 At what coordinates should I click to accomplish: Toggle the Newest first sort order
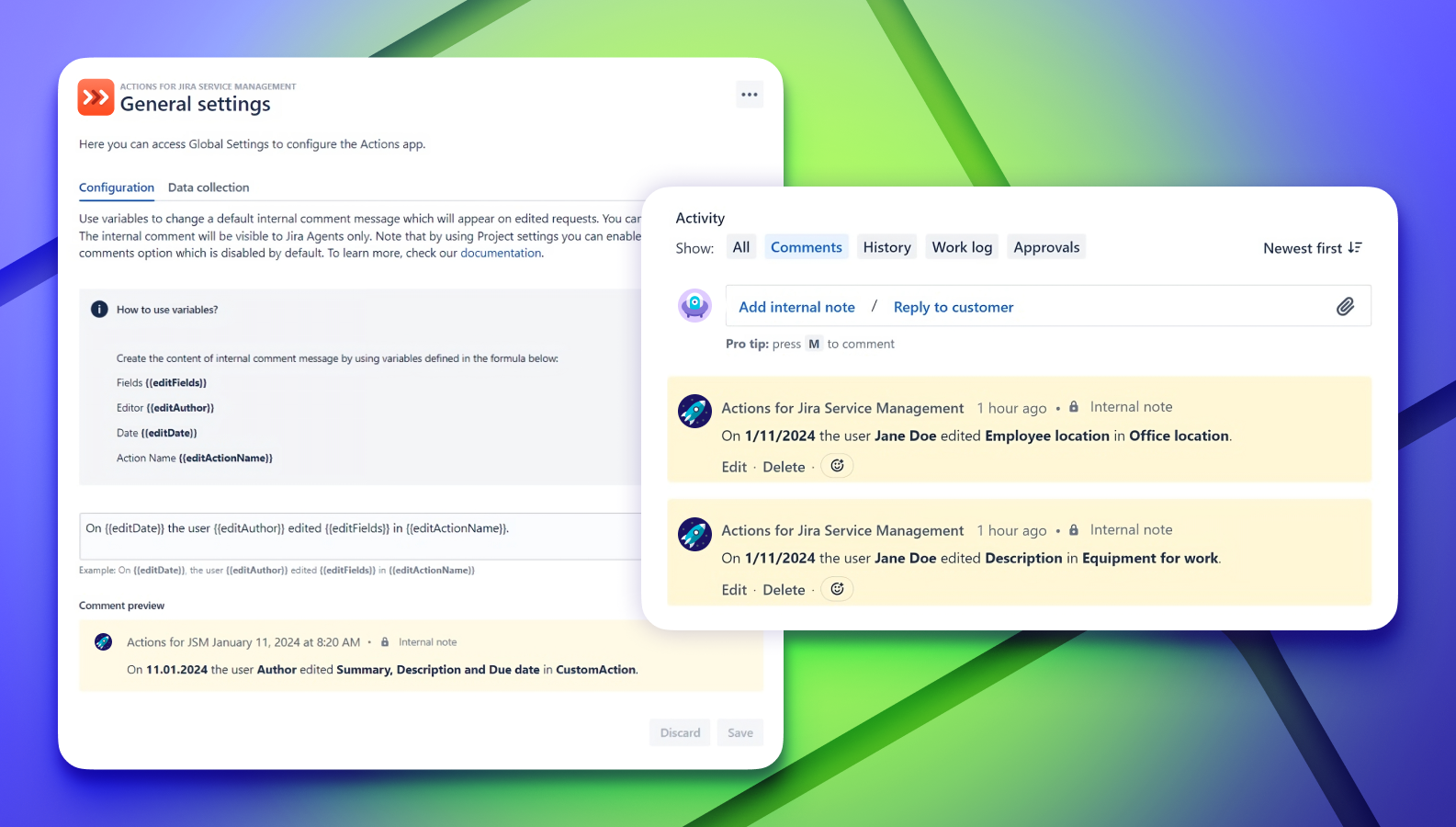click(x=1312, y=248)
